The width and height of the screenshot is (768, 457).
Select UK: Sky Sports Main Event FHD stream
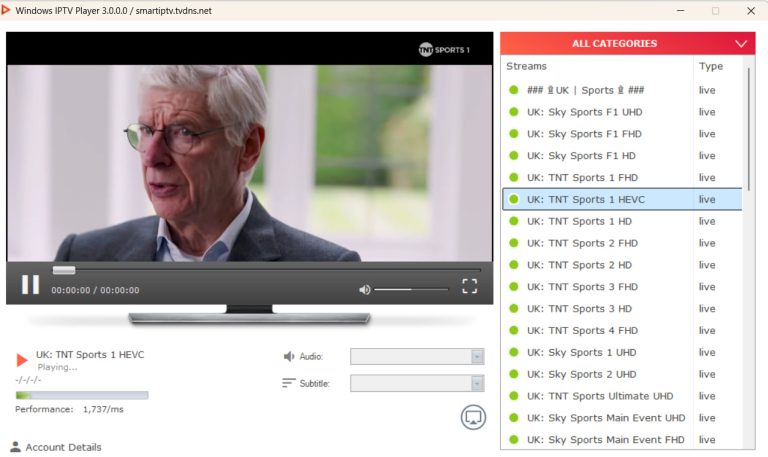click(x=622, y=439)
